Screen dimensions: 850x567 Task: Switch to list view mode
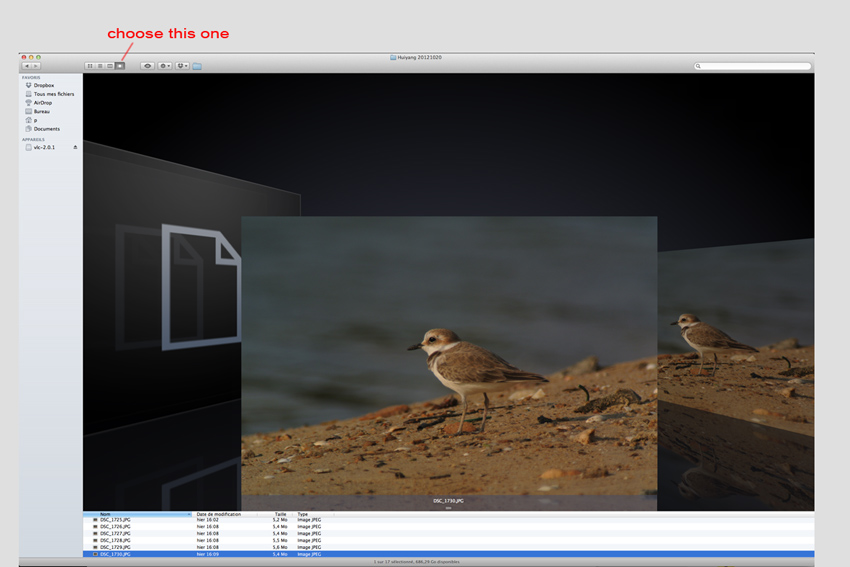pyautogui.click(x=100, y=66)
